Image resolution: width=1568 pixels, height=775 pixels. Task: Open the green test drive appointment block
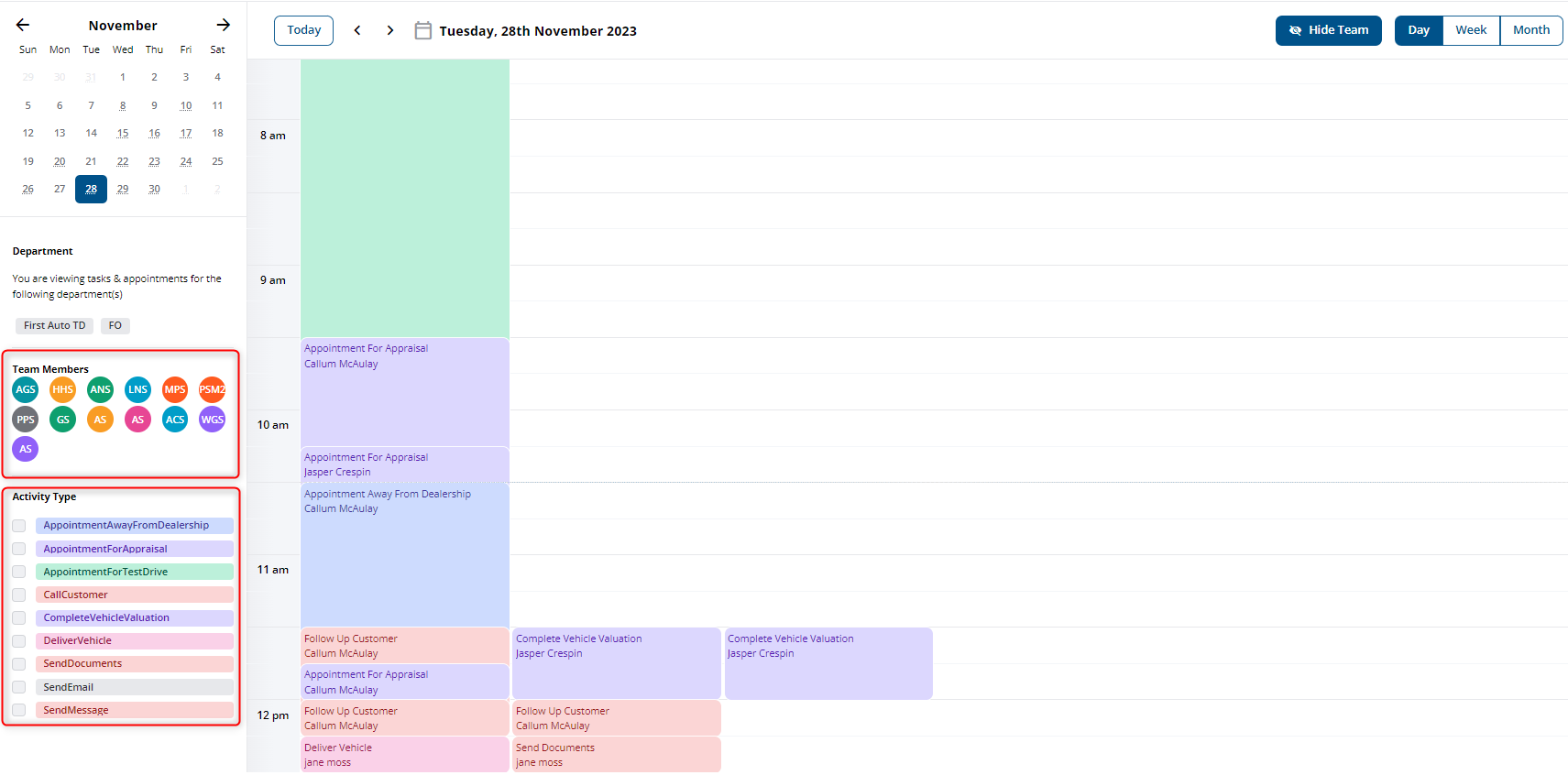(x=405, y=198)
